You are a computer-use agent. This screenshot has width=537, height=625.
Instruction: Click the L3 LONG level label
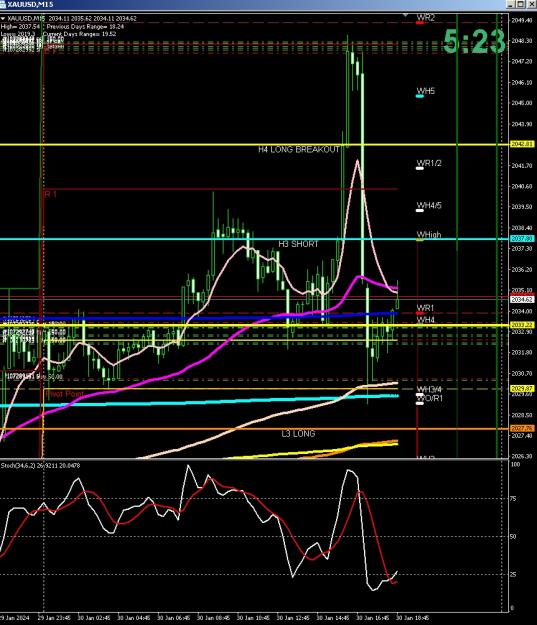tap(298, 434)
